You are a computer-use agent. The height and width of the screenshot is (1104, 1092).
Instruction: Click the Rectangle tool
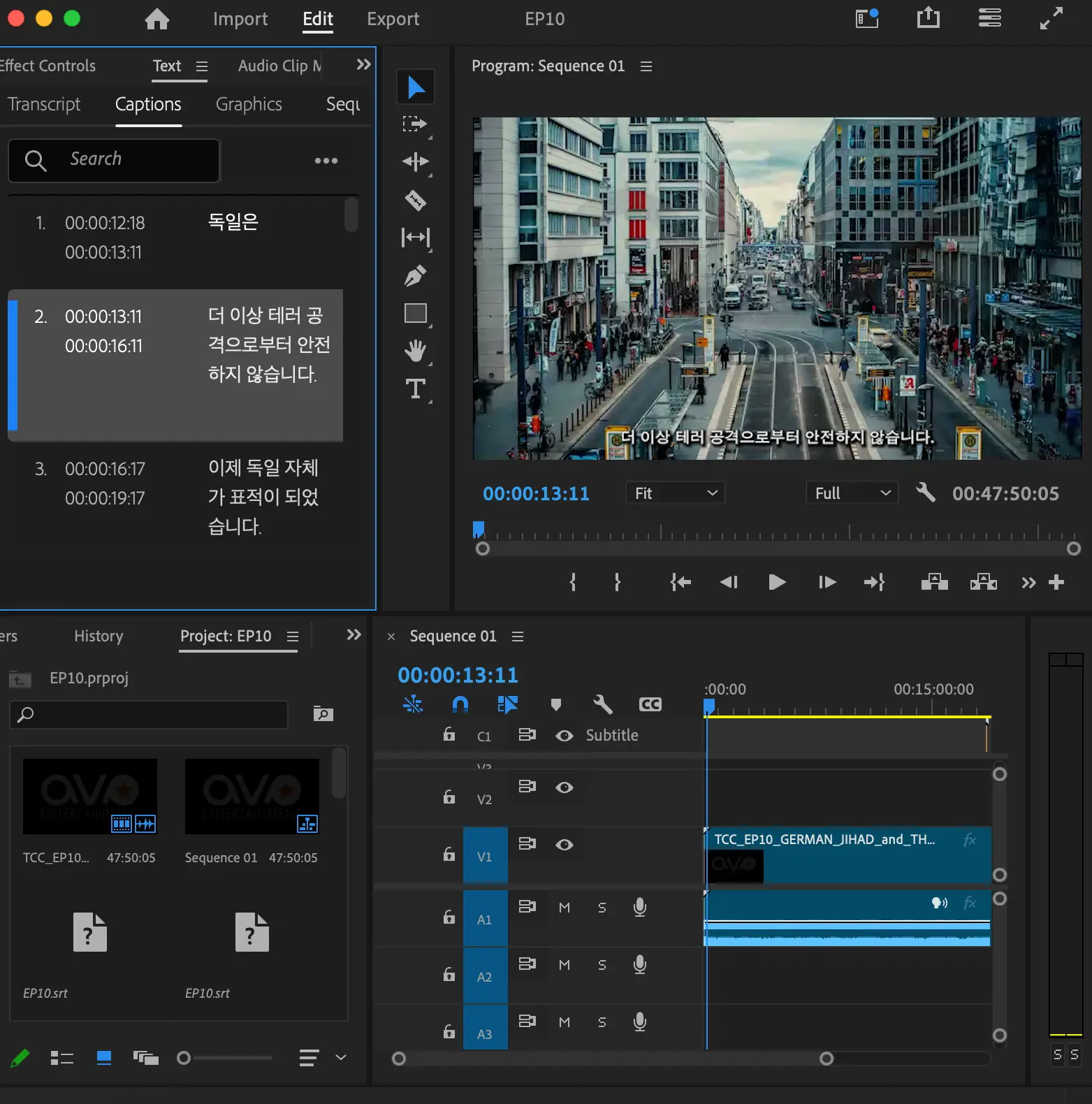pos(415,314)
